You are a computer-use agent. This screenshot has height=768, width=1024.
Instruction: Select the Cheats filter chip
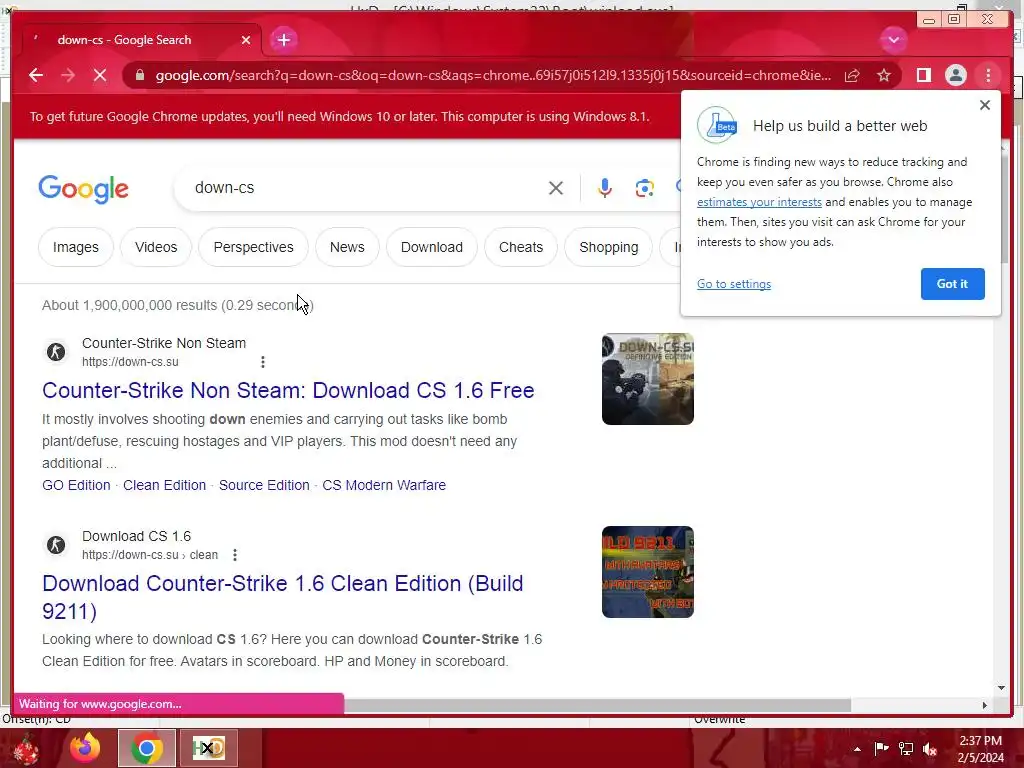(521, 248)
